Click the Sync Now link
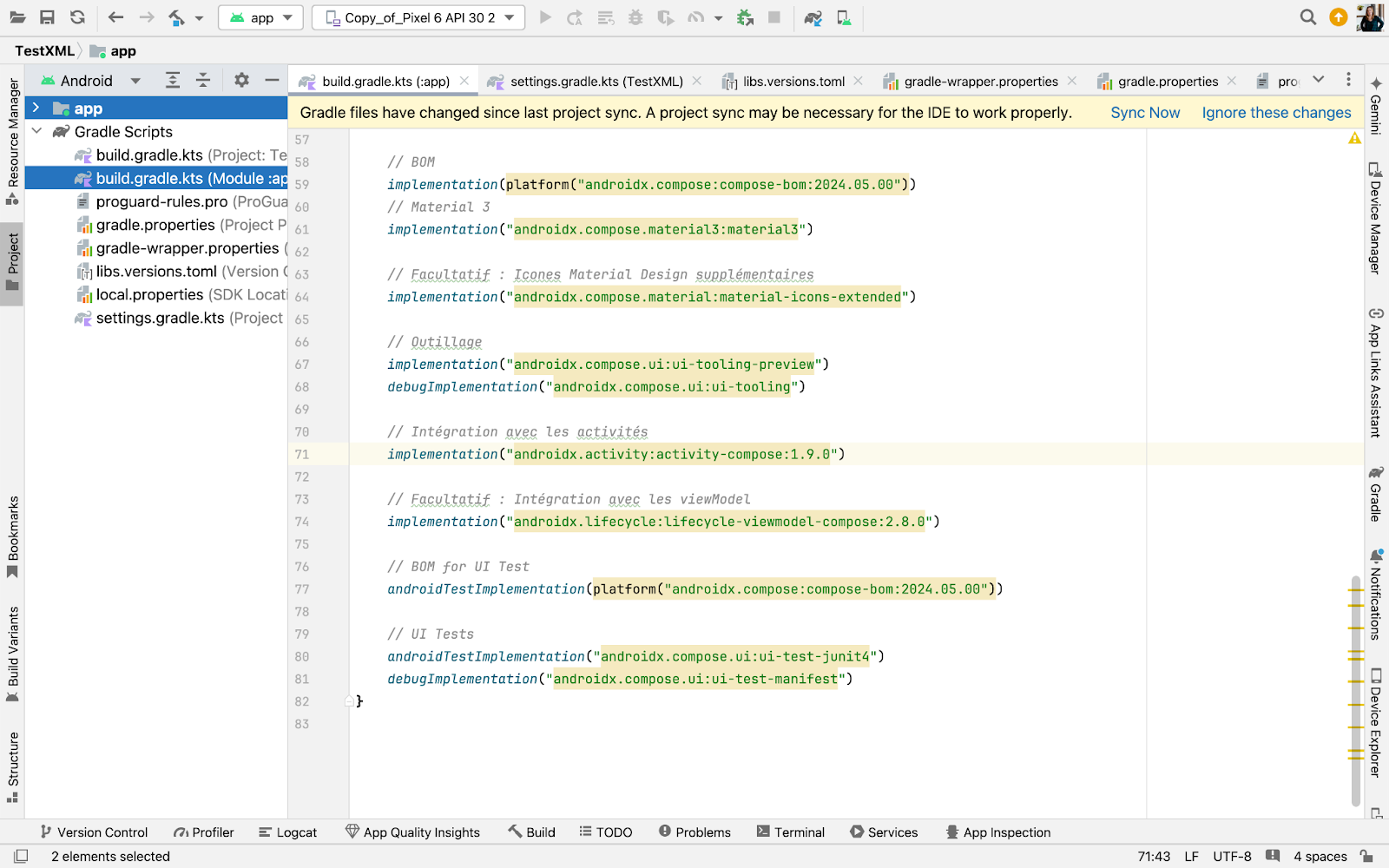Screen dimensions: 1389x868 1145,112
